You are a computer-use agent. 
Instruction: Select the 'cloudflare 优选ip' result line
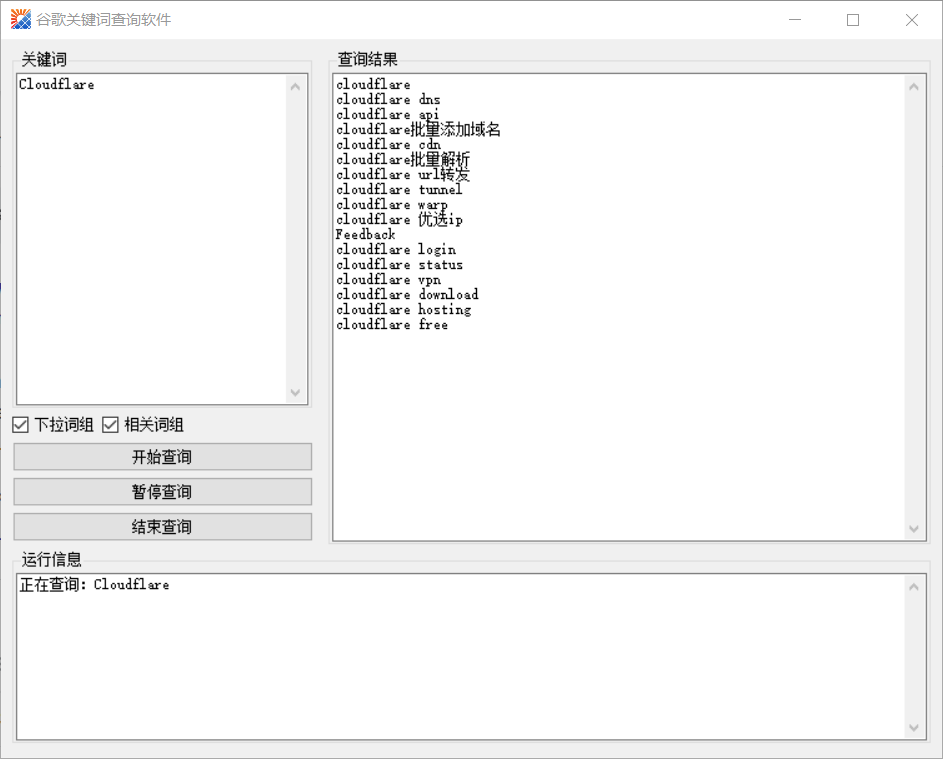pyautogui.click(x=399, y=220)
